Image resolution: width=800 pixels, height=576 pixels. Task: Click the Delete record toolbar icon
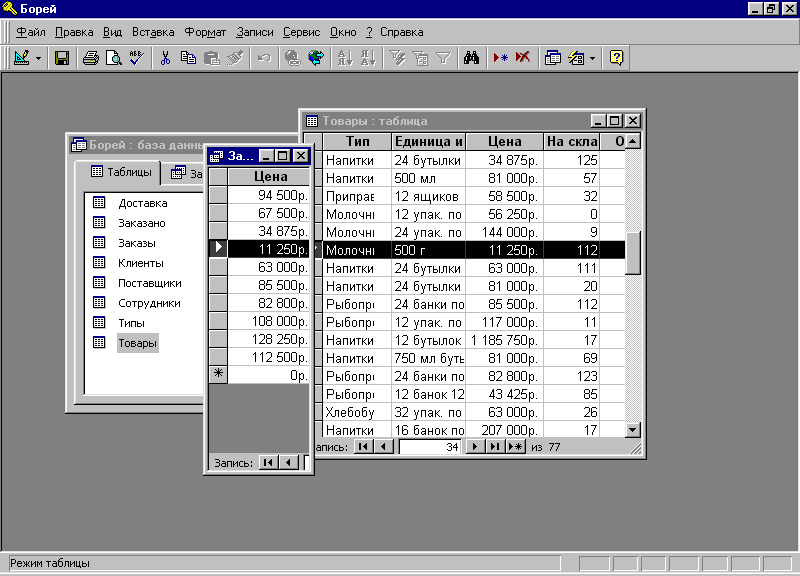[x=522, y=58]
